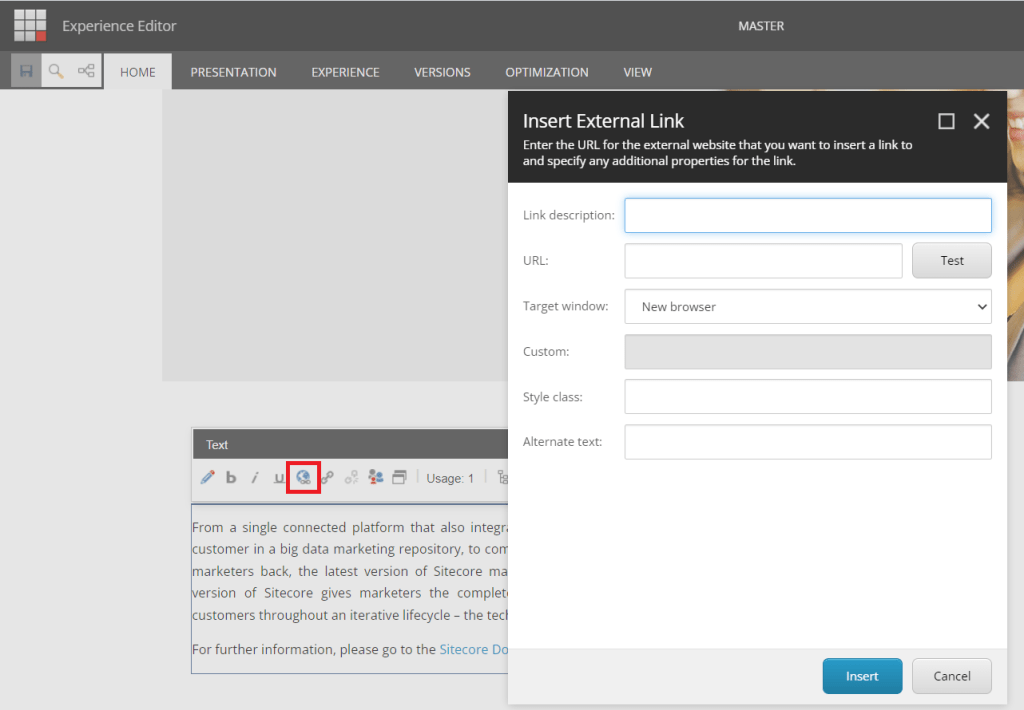Click the insert internal link chain icon
Screen dimensions: 1024x710
[327, 478]
